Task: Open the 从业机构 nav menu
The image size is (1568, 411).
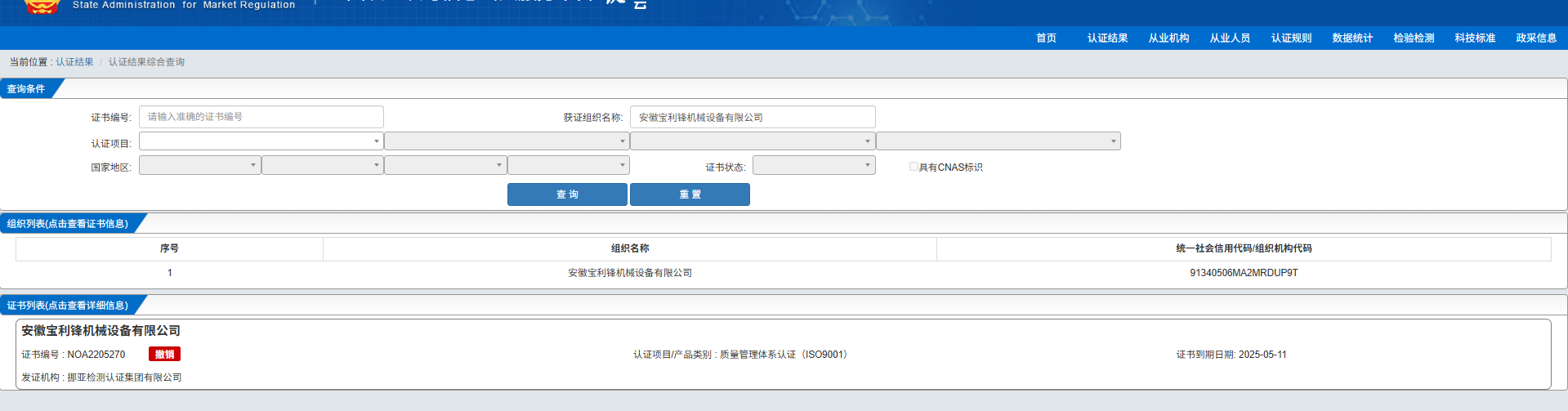Action: 1168,38
